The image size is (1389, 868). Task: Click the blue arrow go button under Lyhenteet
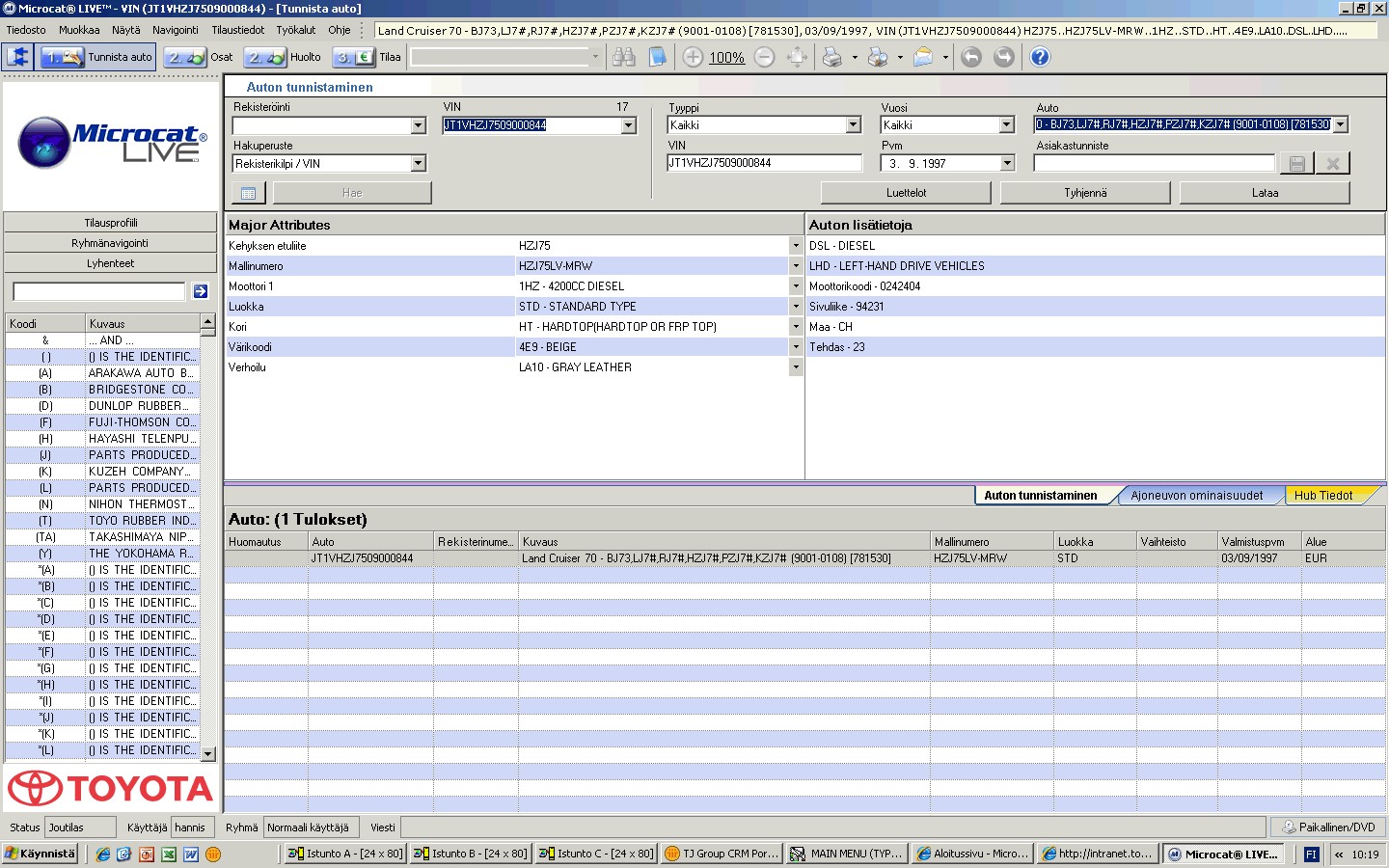click(x=201, y=291)
